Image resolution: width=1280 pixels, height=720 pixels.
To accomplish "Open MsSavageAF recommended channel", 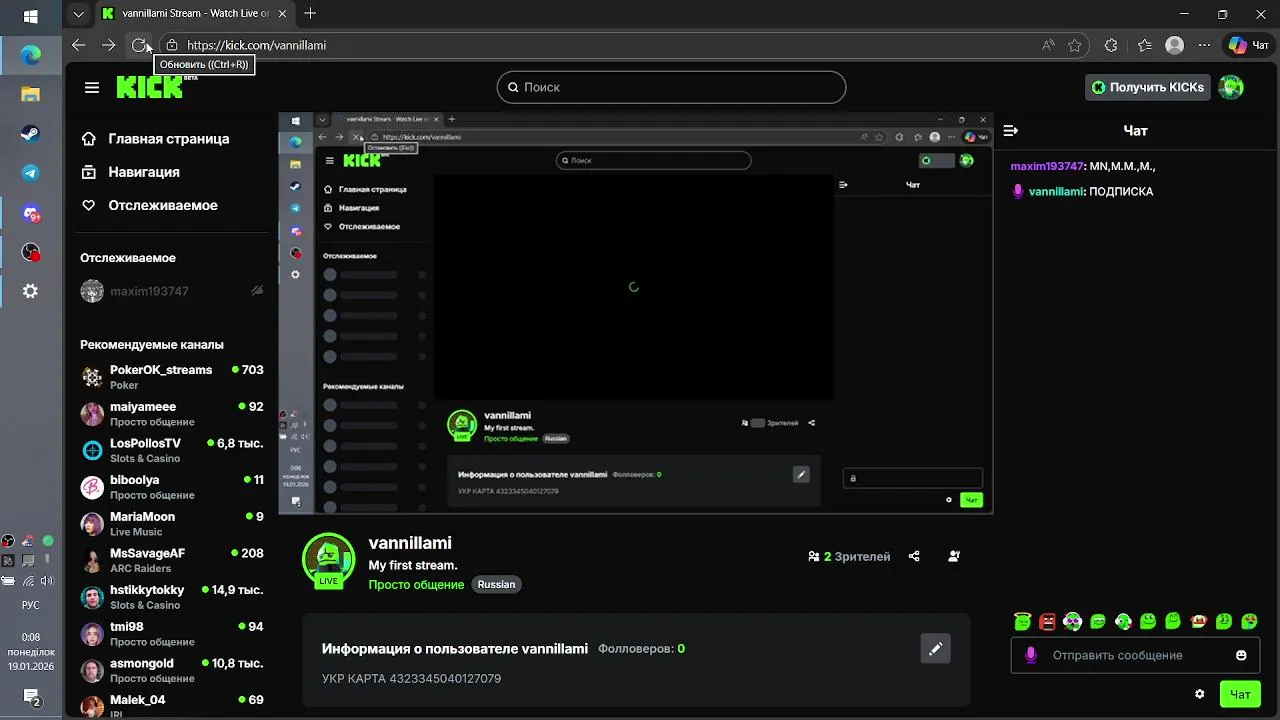I will pyautogui.click(x=172, y=560).
